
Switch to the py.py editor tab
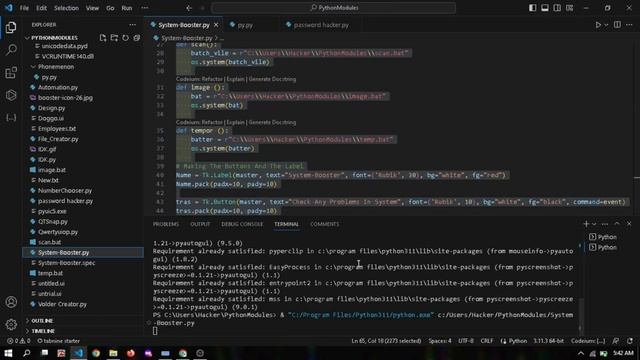coord(245,25)
